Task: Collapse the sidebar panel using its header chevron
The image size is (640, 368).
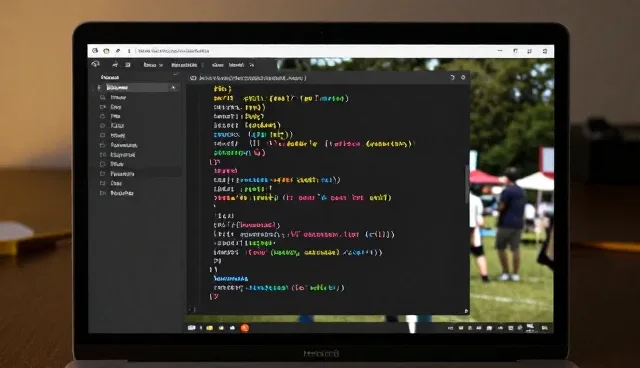Action: [x=176, y=74]
